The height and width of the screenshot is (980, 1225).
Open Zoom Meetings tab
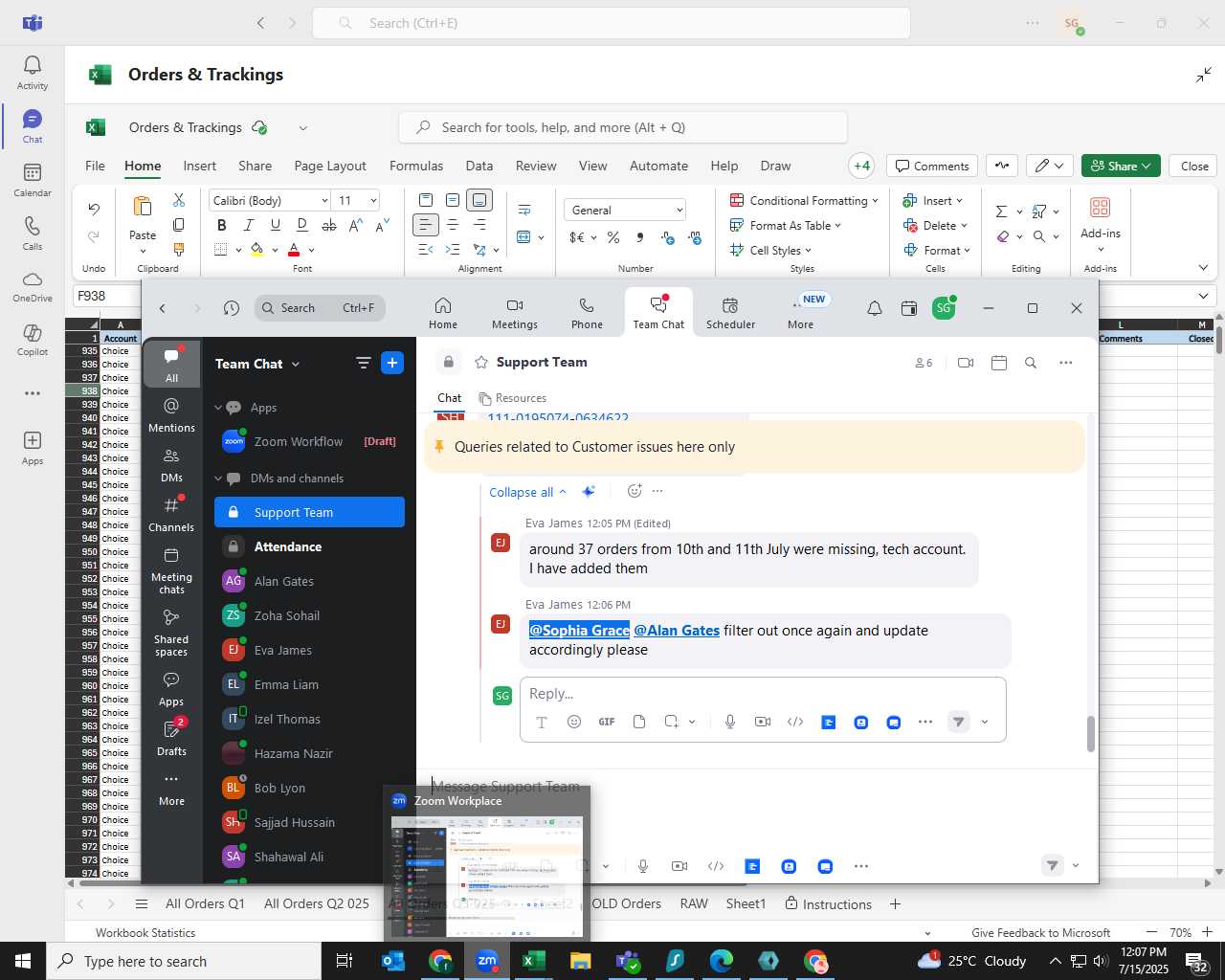point(515,313)
